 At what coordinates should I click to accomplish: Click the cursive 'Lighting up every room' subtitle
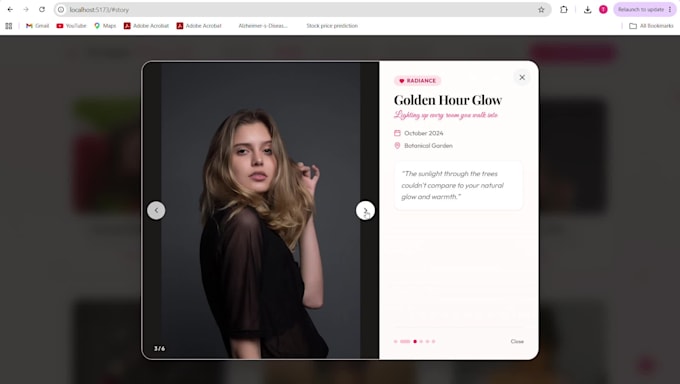point(446,115)
